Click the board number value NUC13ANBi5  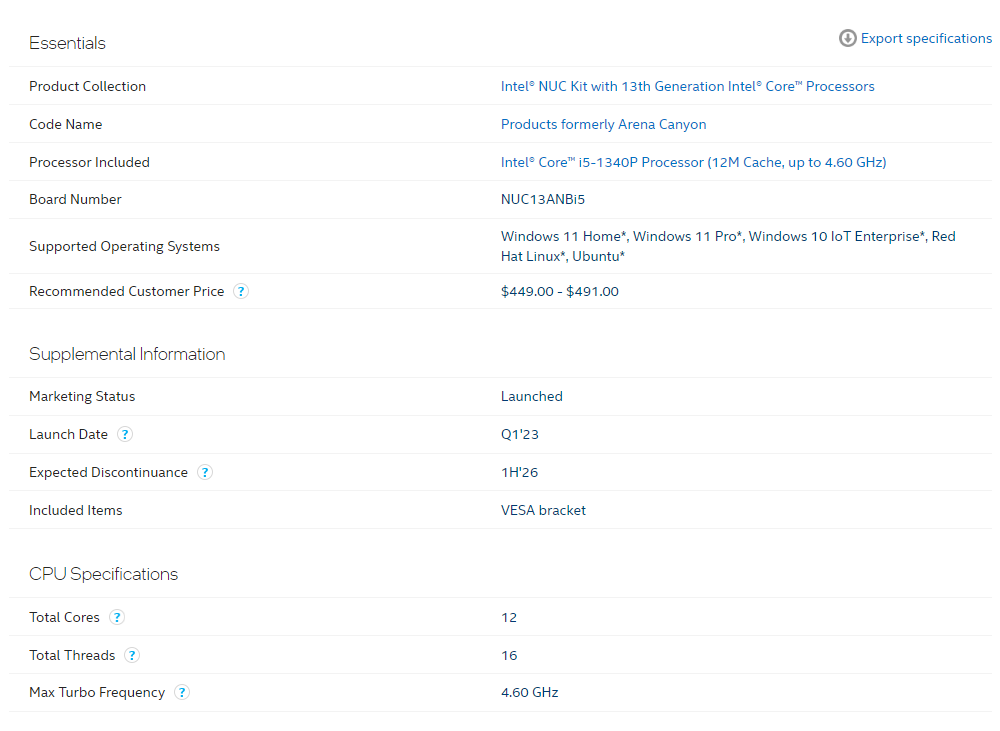[x=542, y=199]
